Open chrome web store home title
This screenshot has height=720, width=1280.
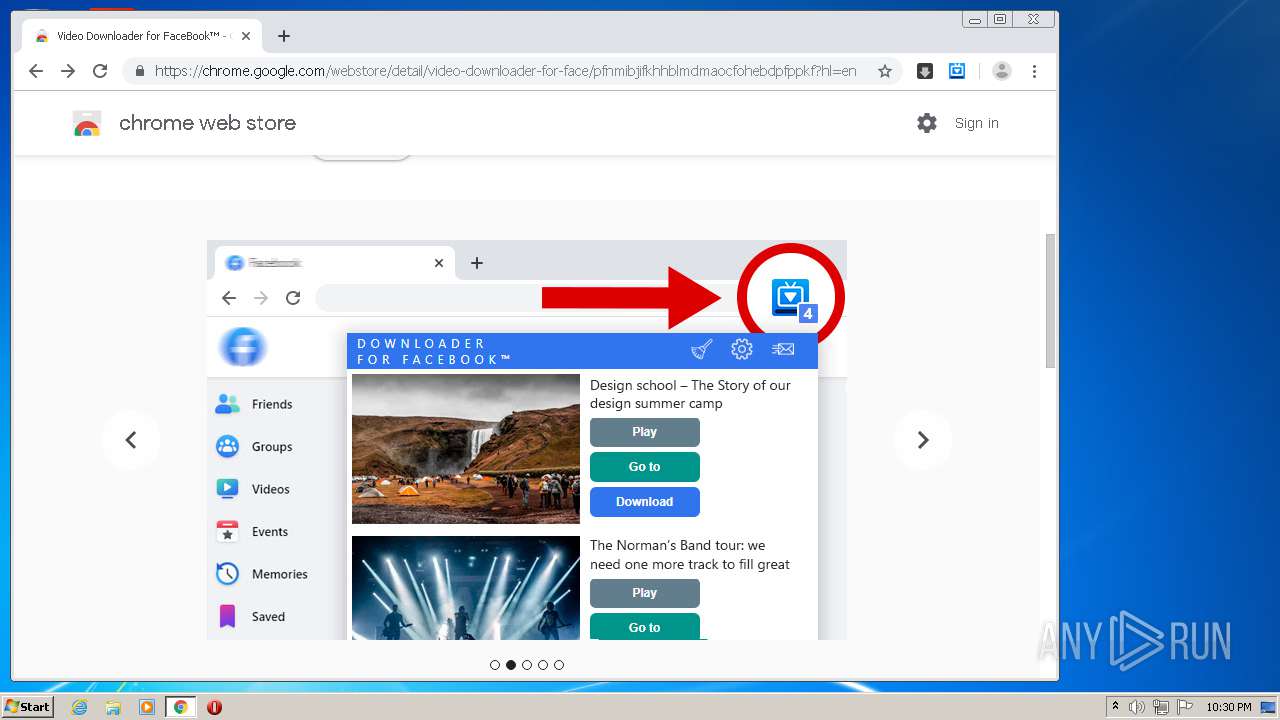pyautogui.click(x=207, y=123)
